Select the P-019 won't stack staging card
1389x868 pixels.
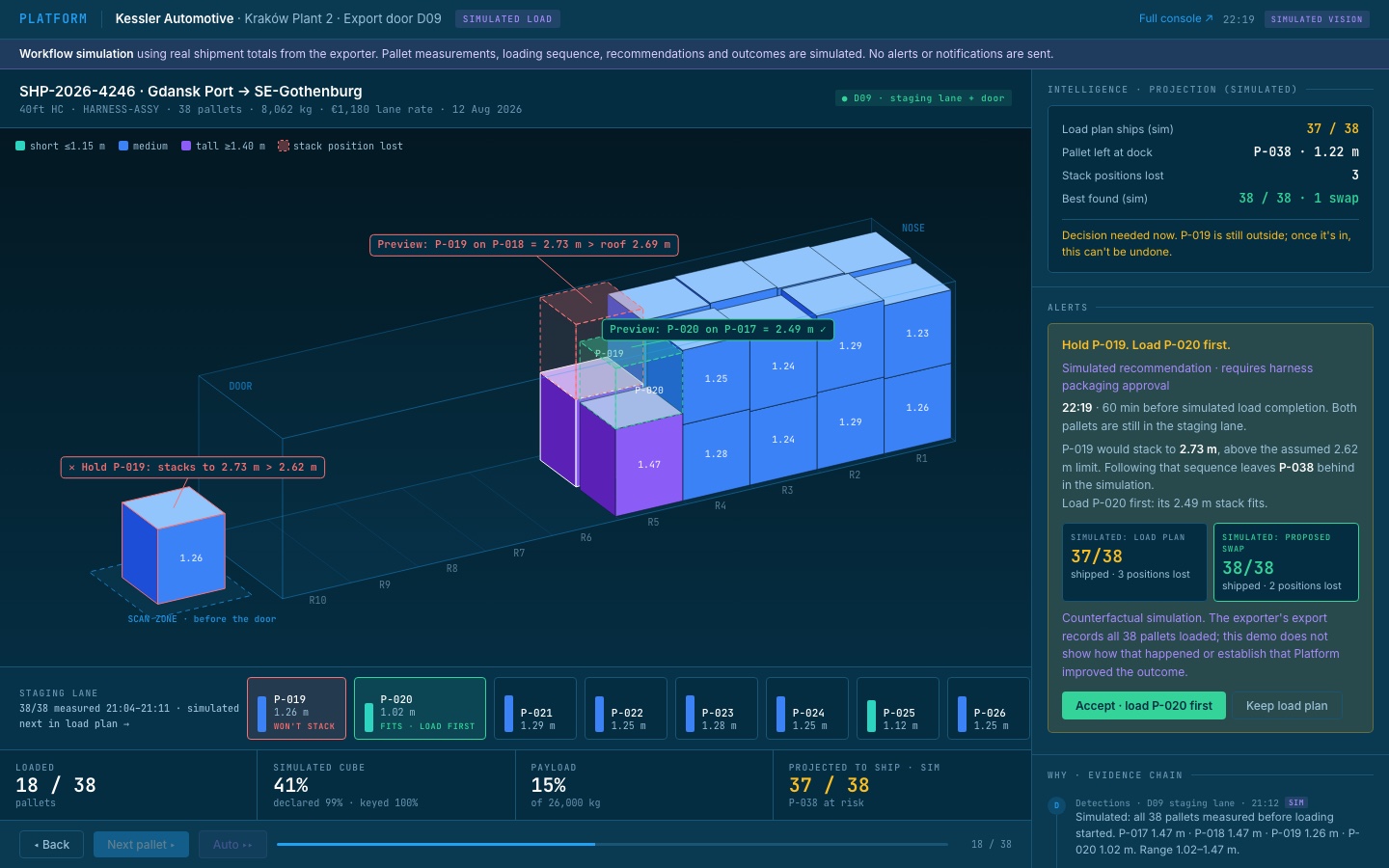pos(296,709)
